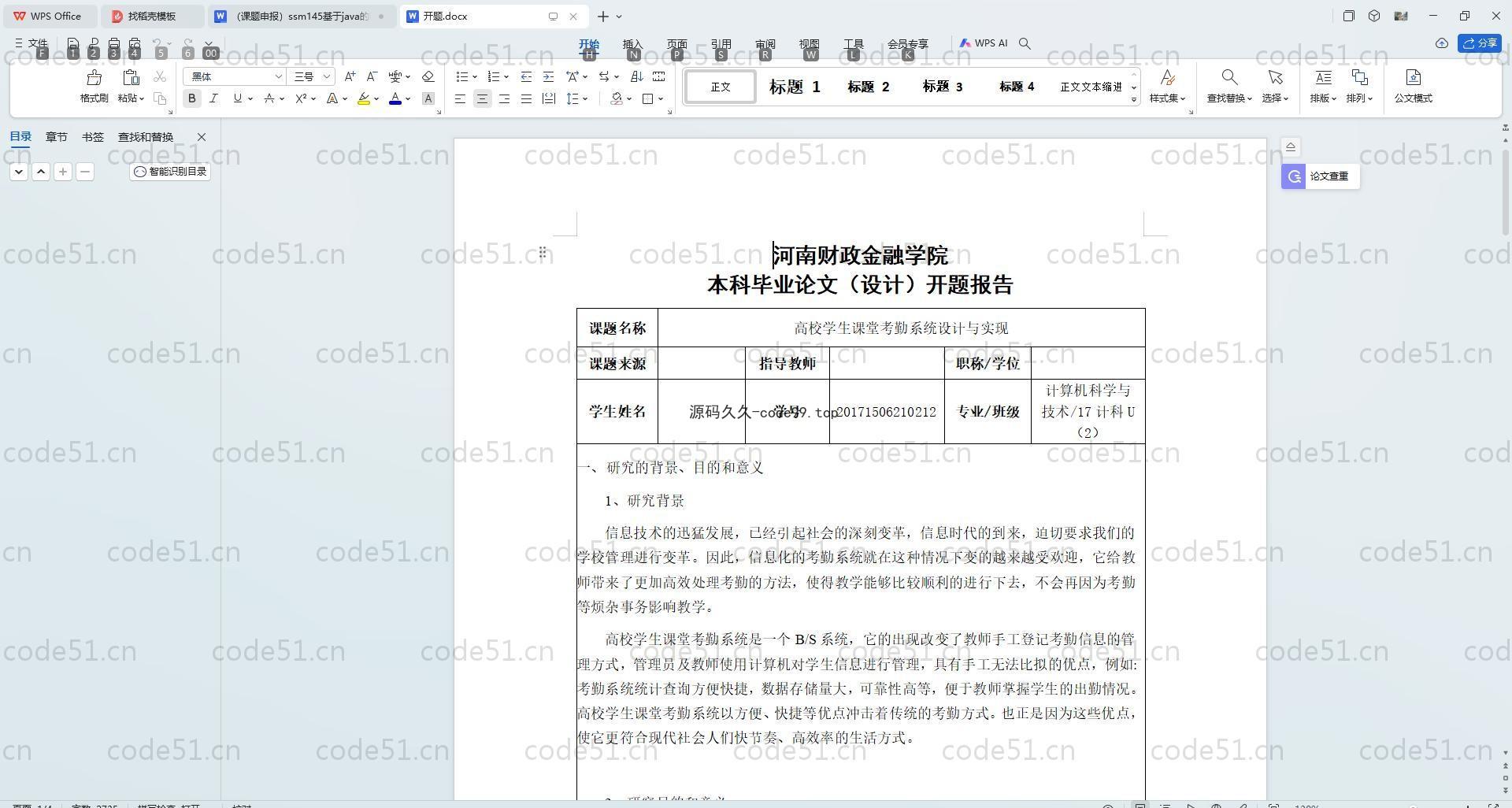Click the distributed alignment icon
Viewport: 1512px width, 808px height.
click(548, 98)
